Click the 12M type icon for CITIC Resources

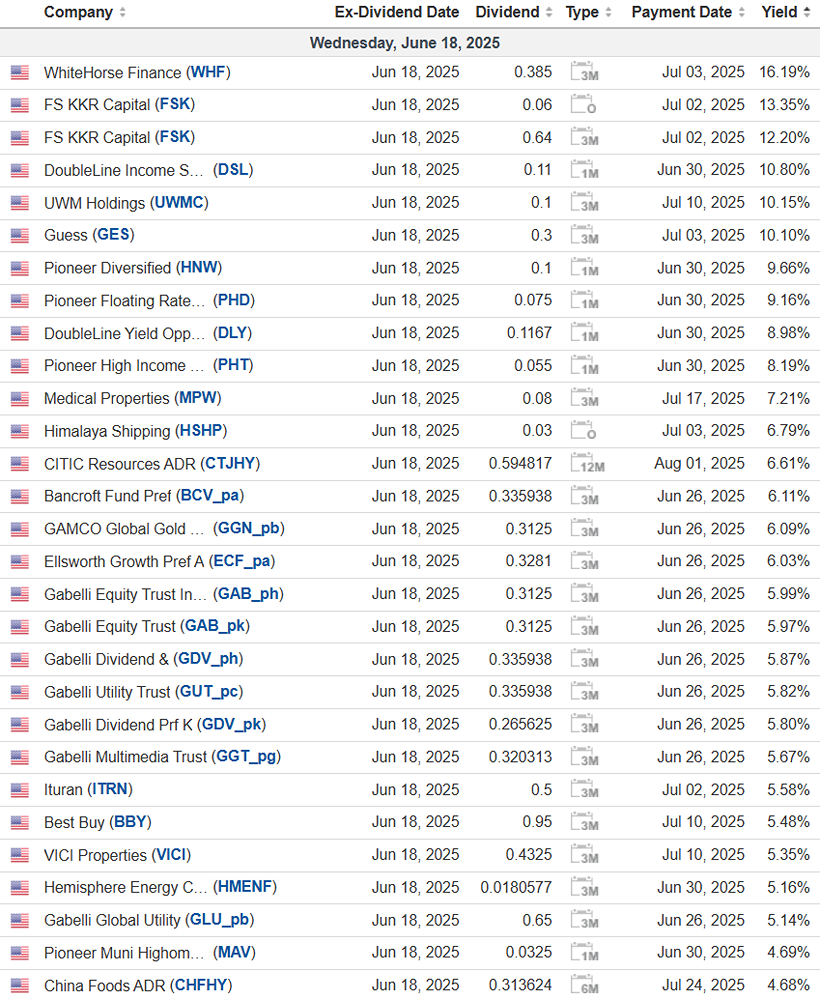click(586, 464)
